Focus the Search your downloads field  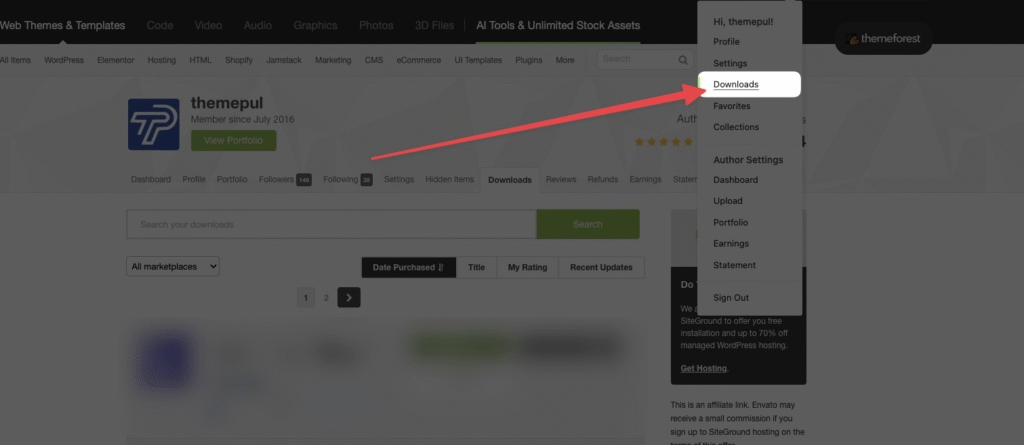[331, 224]
